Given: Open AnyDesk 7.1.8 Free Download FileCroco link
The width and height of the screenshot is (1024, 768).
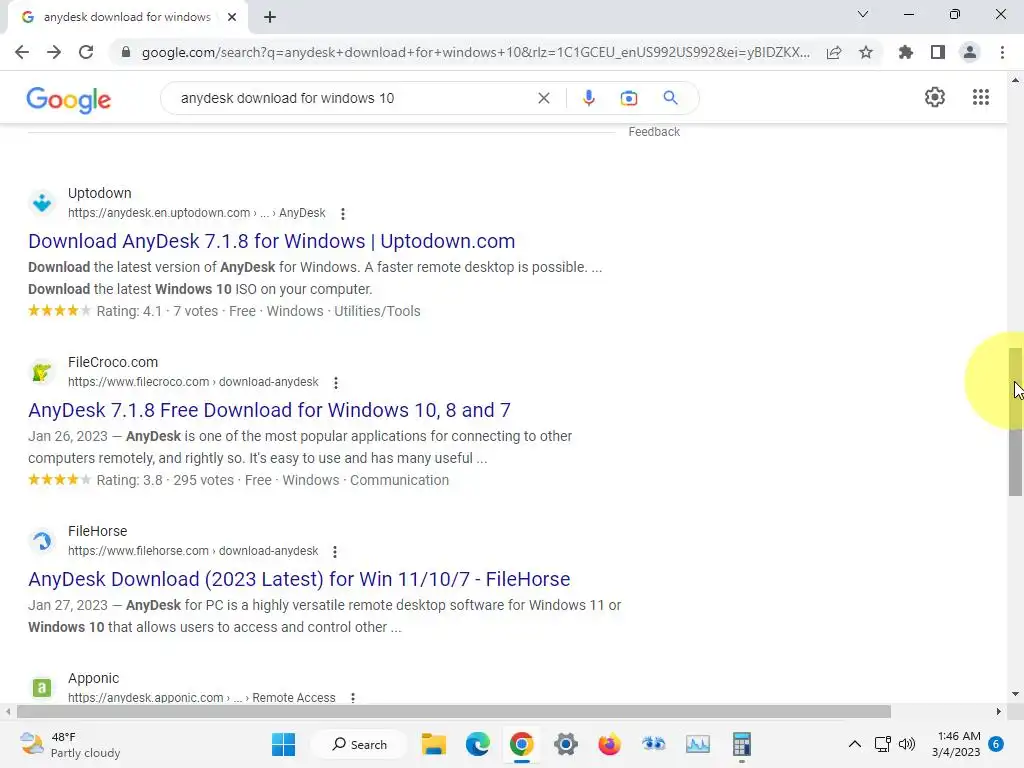Looking at the screenshot, I should tap(269, 410).
